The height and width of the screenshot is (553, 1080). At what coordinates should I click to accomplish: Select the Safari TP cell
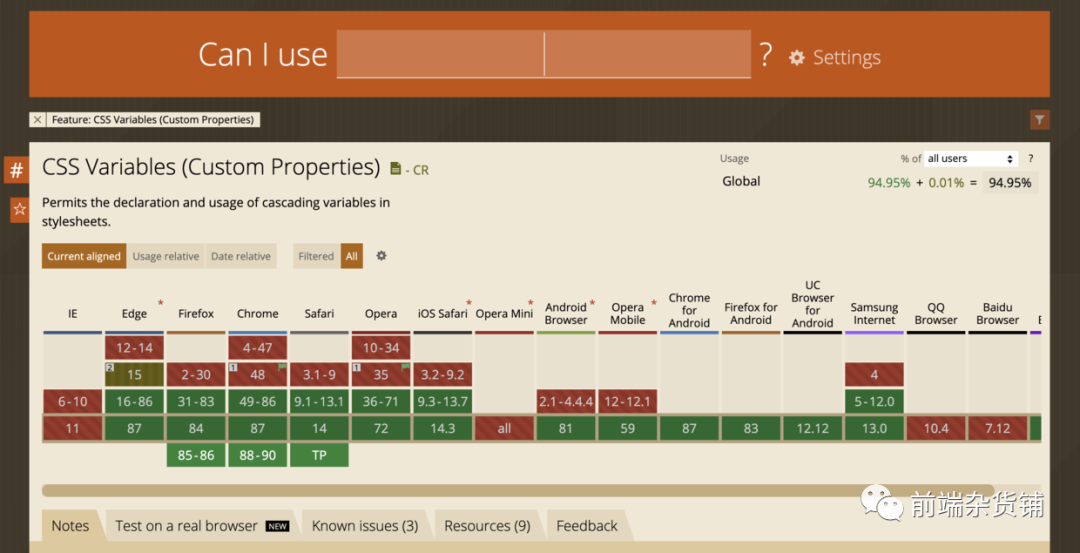point(320,455)
